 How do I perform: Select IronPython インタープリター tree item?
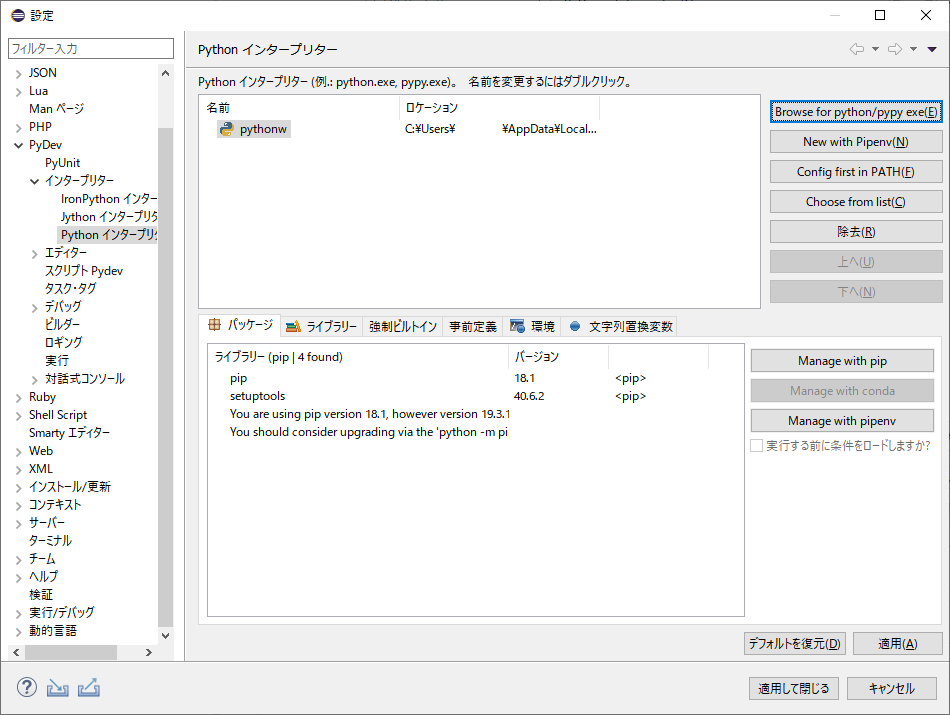tap(108, 199)
